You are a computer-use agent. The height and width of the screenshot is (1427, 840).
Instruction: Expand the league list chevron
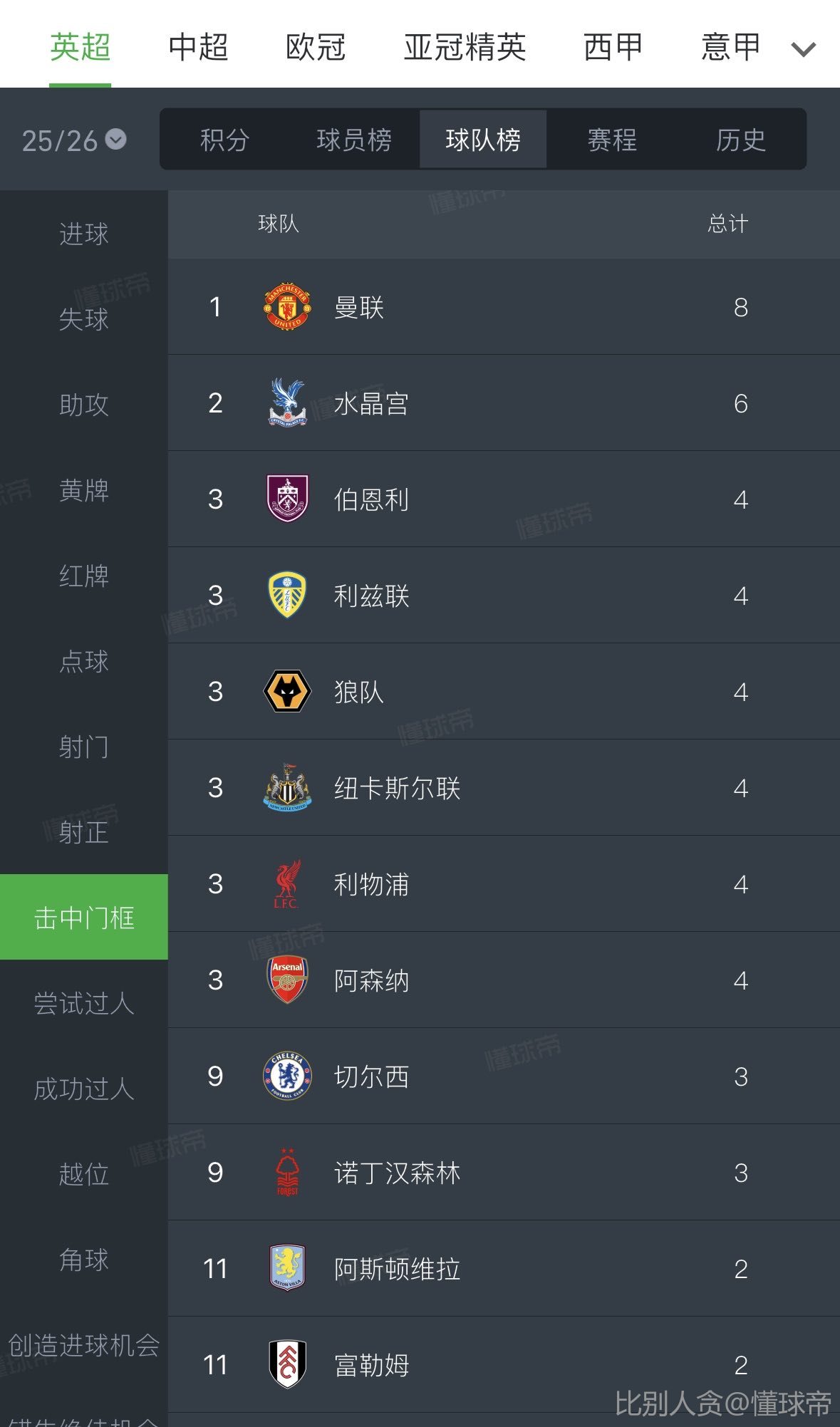pyautogui.click(x=803, y=49)
